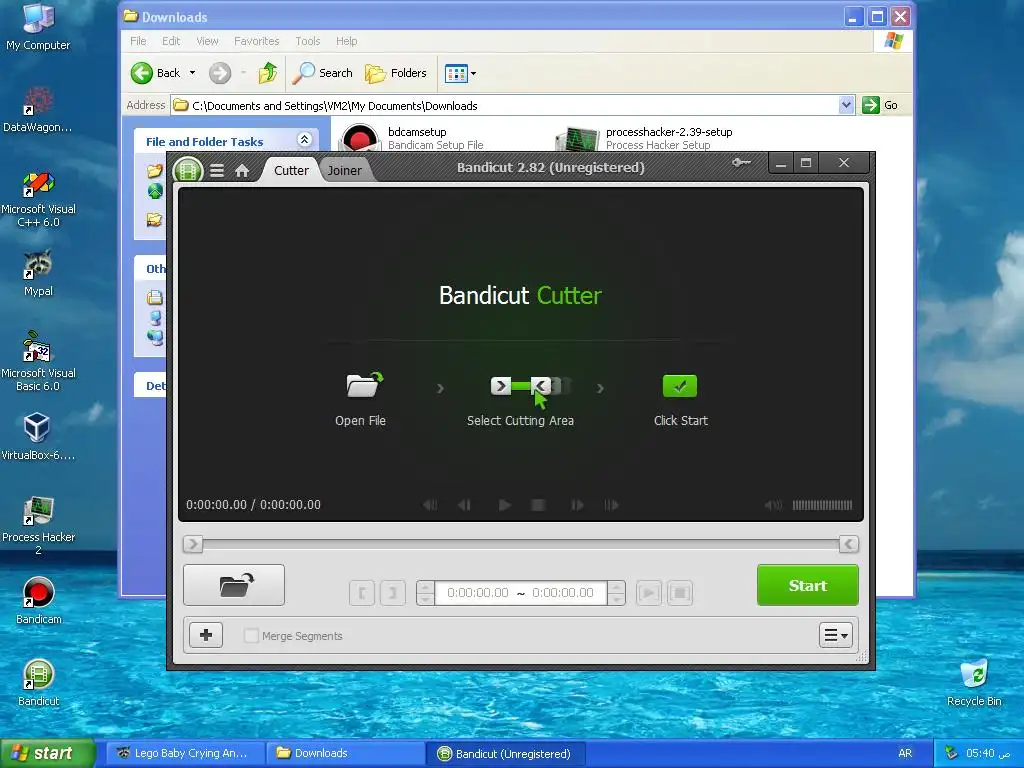Toggle the Merge Segments checkbox
Viewport: 1024px width, 768px height.
tap(251, 635)
